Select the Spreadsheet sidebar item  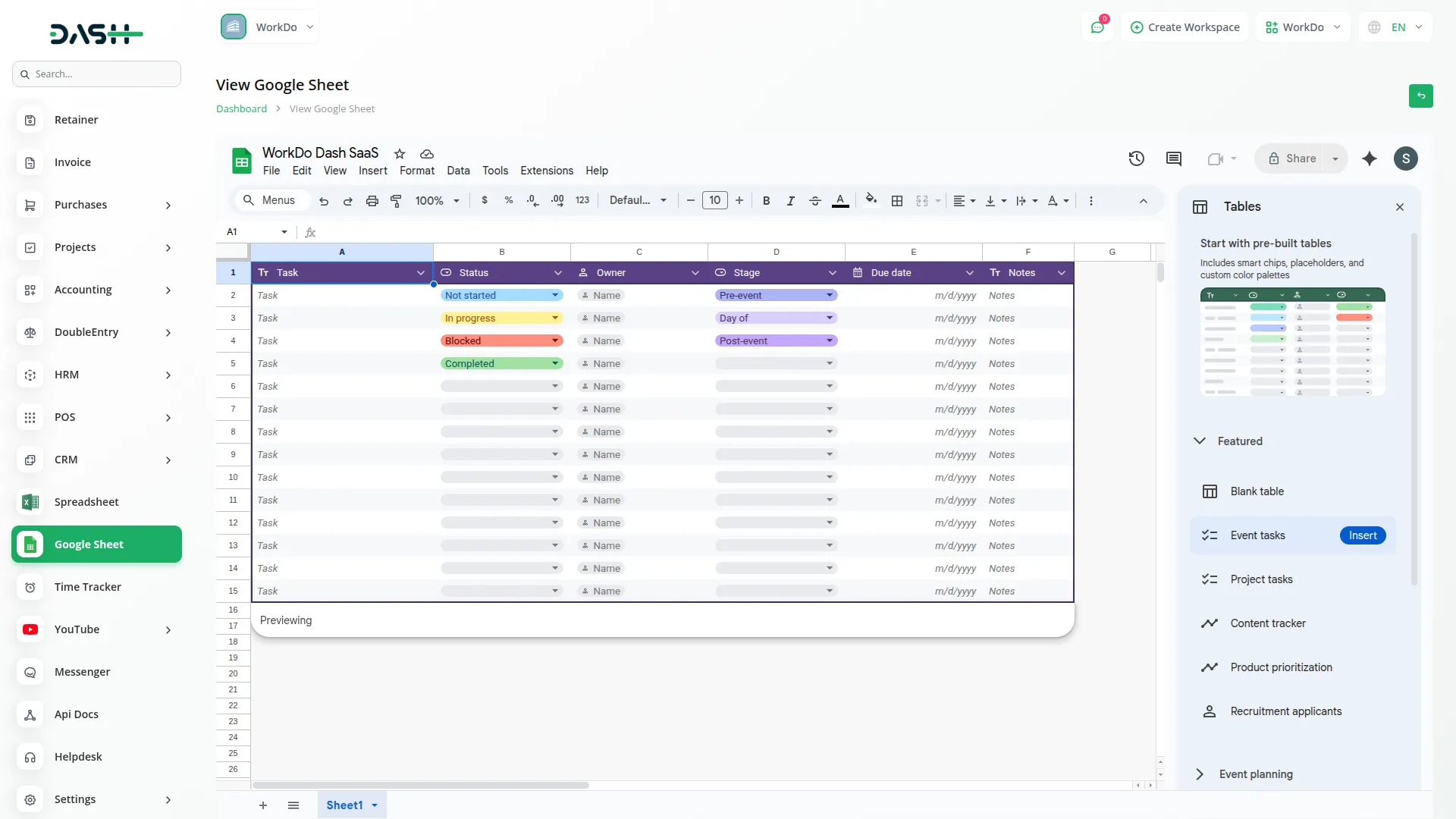pos(86,502)
